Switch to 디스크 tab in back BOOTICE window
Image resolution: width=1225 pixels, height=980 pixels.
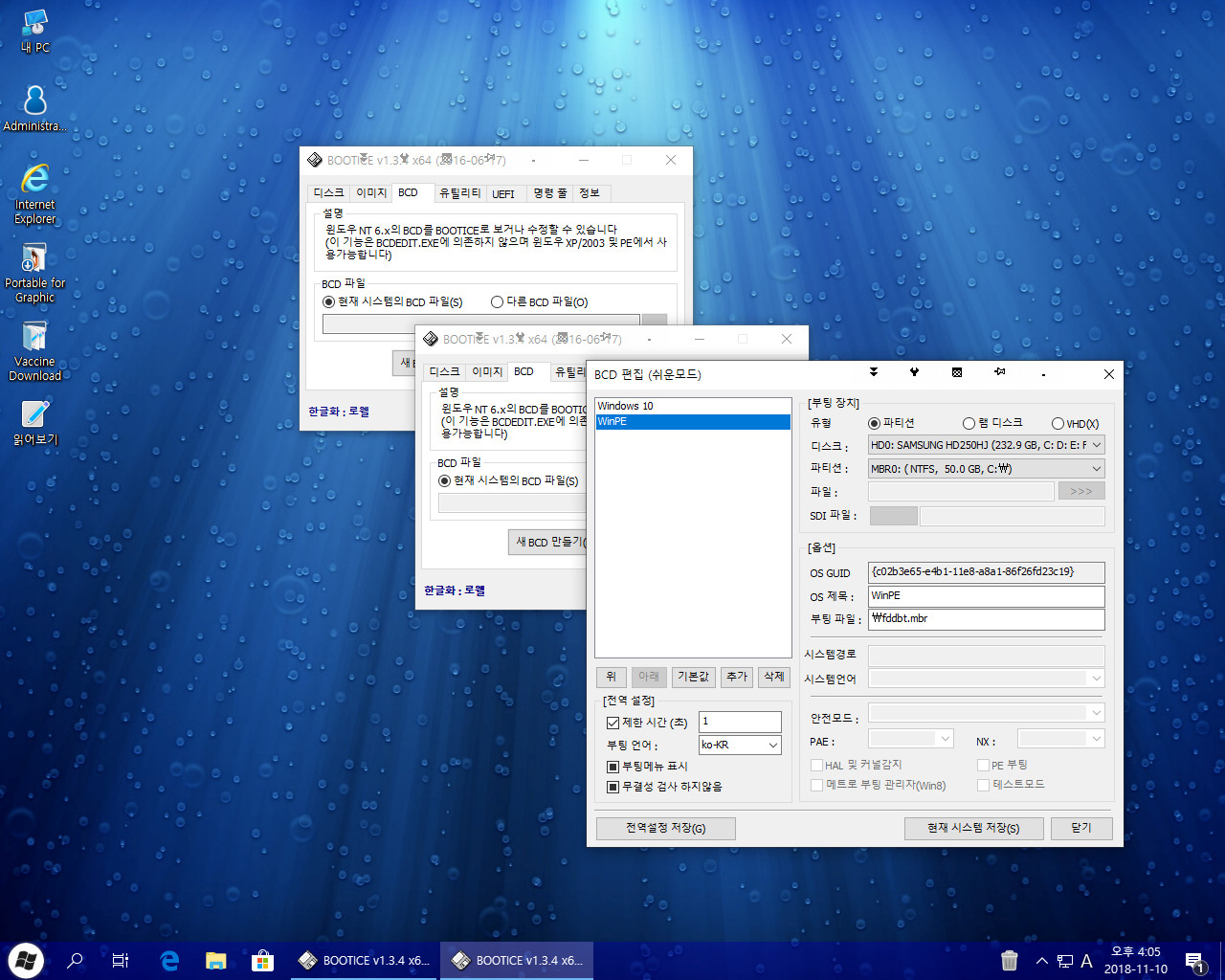pos(328,193)
